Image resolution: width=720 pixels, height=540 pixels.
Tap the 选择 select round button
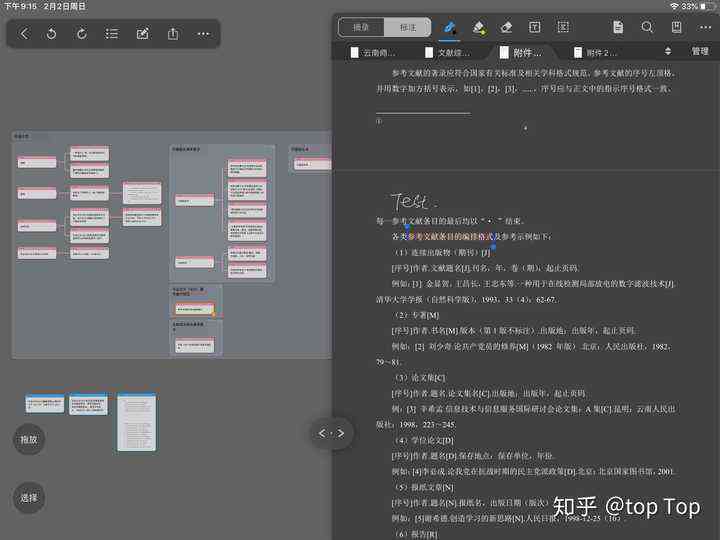28,498
